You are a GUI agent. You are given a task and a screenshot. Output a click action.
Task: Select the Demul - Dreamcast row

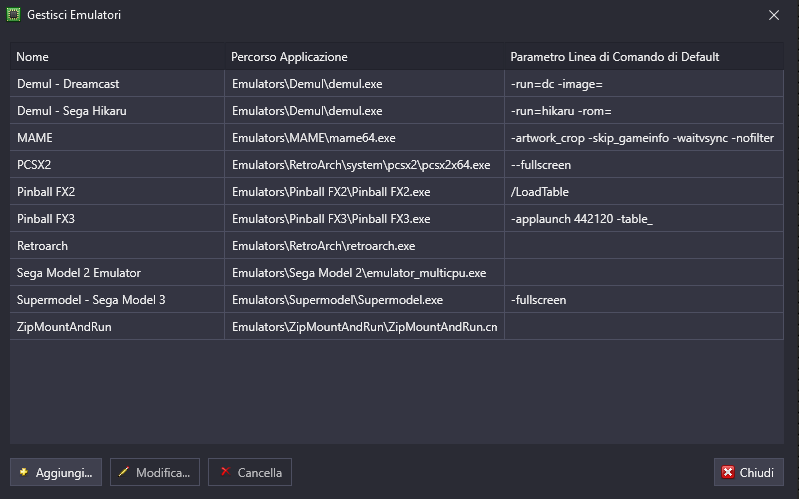click(396, 84)
